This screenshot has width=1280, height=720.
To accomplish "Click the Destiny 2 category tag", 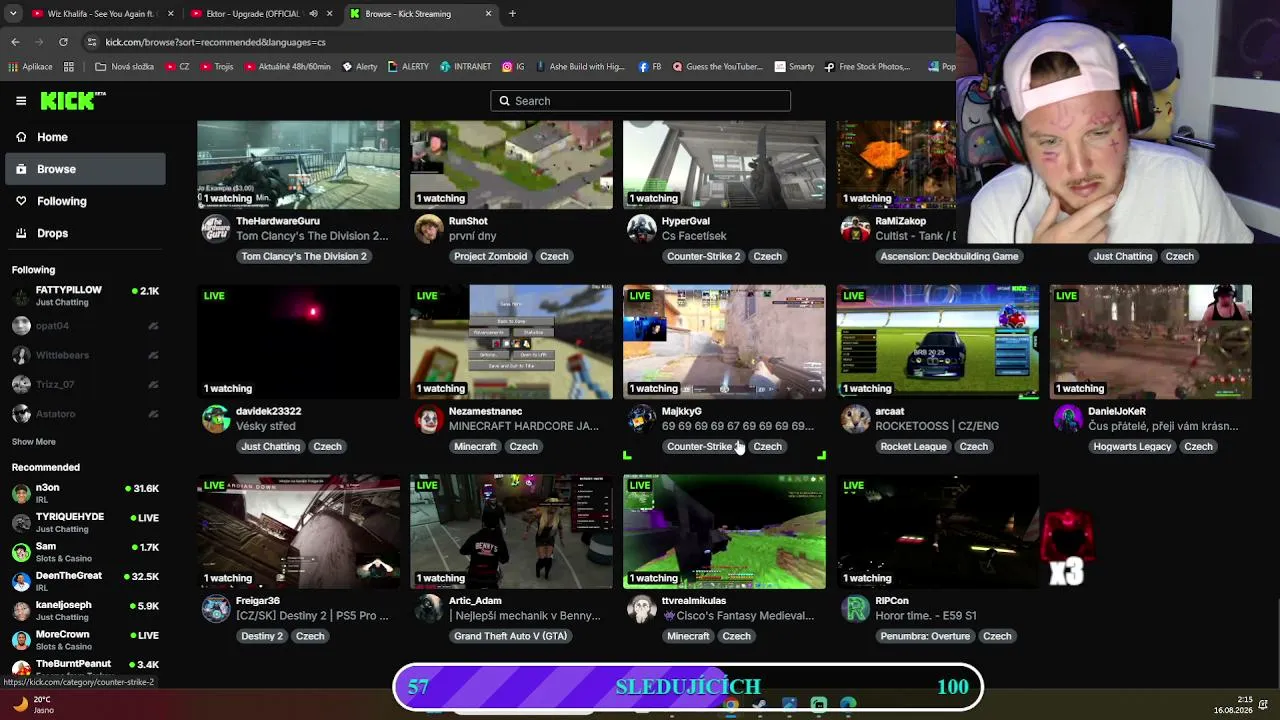I will click(262, 636).
